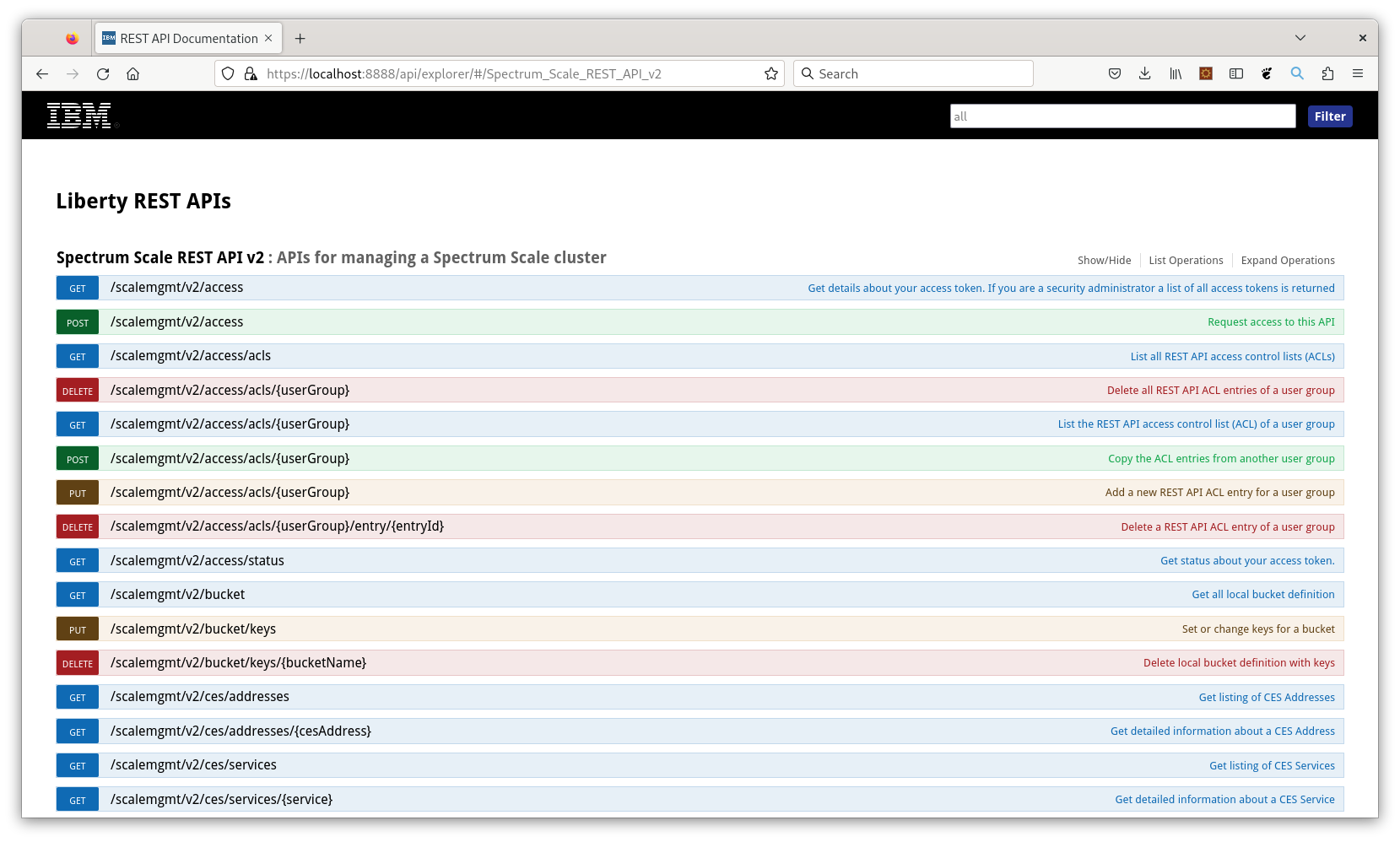
Task: Click 'Get listing of CES Addresses' description
Action: (1267, 698)
